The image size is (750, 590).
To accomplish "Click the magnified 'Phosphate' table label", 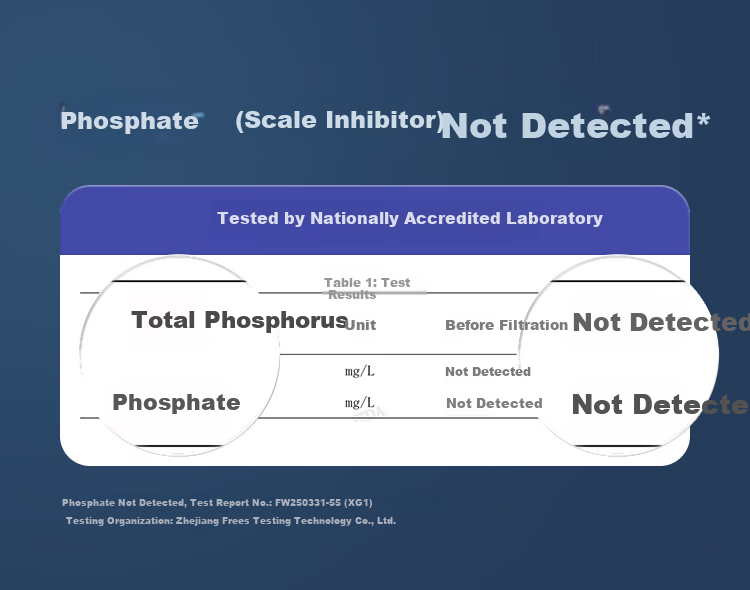I will click(x=176, y=402).
